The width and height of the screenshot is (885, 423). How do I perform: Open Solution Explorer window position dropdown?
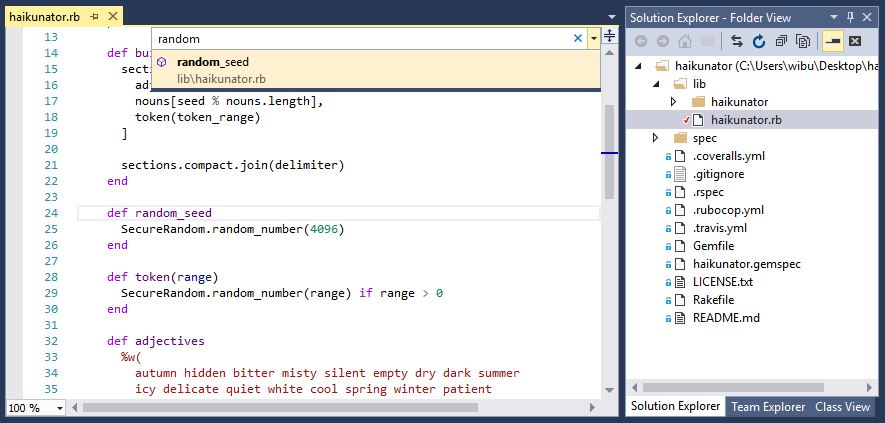coord(835,18)
